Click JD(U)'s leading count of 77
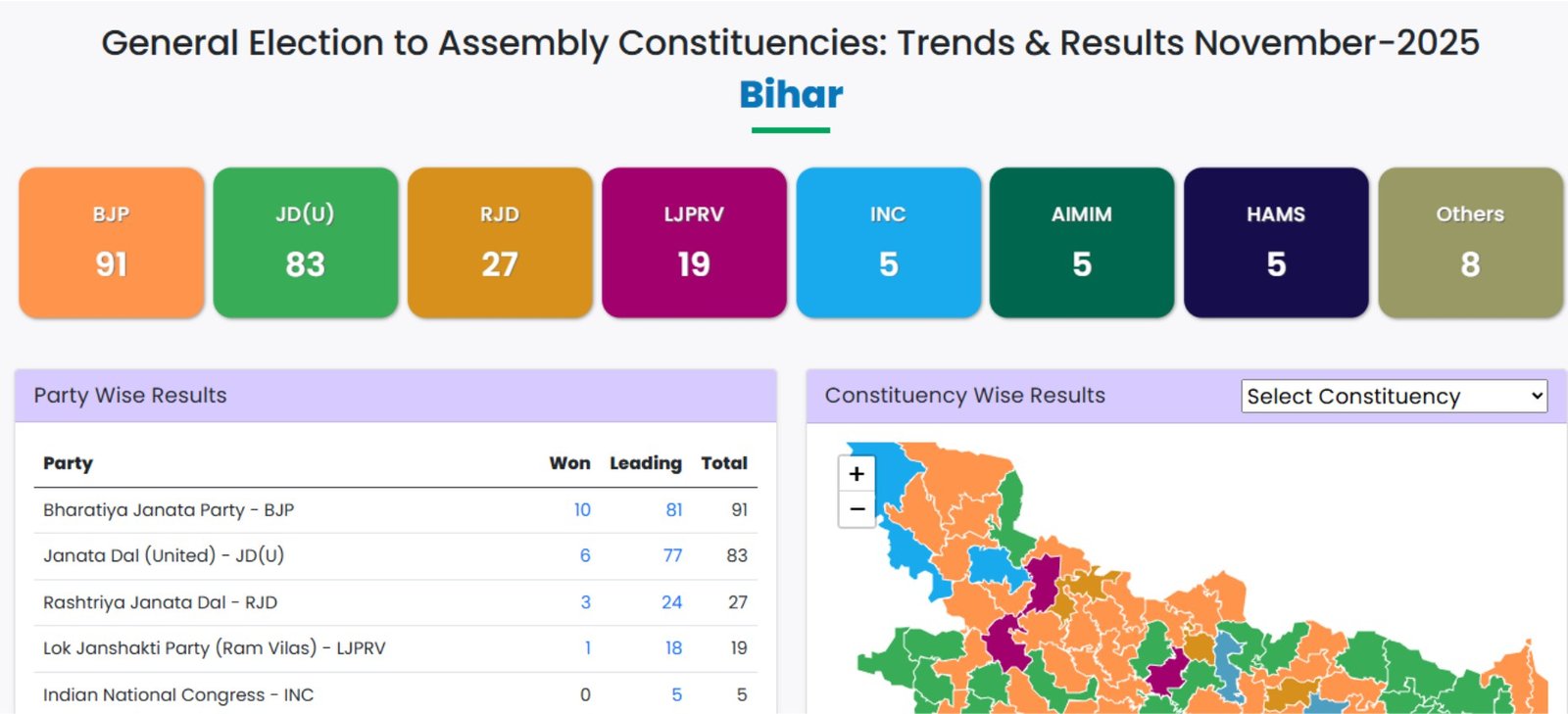Viewport: 1568px width, 714px height. (672, 556)
